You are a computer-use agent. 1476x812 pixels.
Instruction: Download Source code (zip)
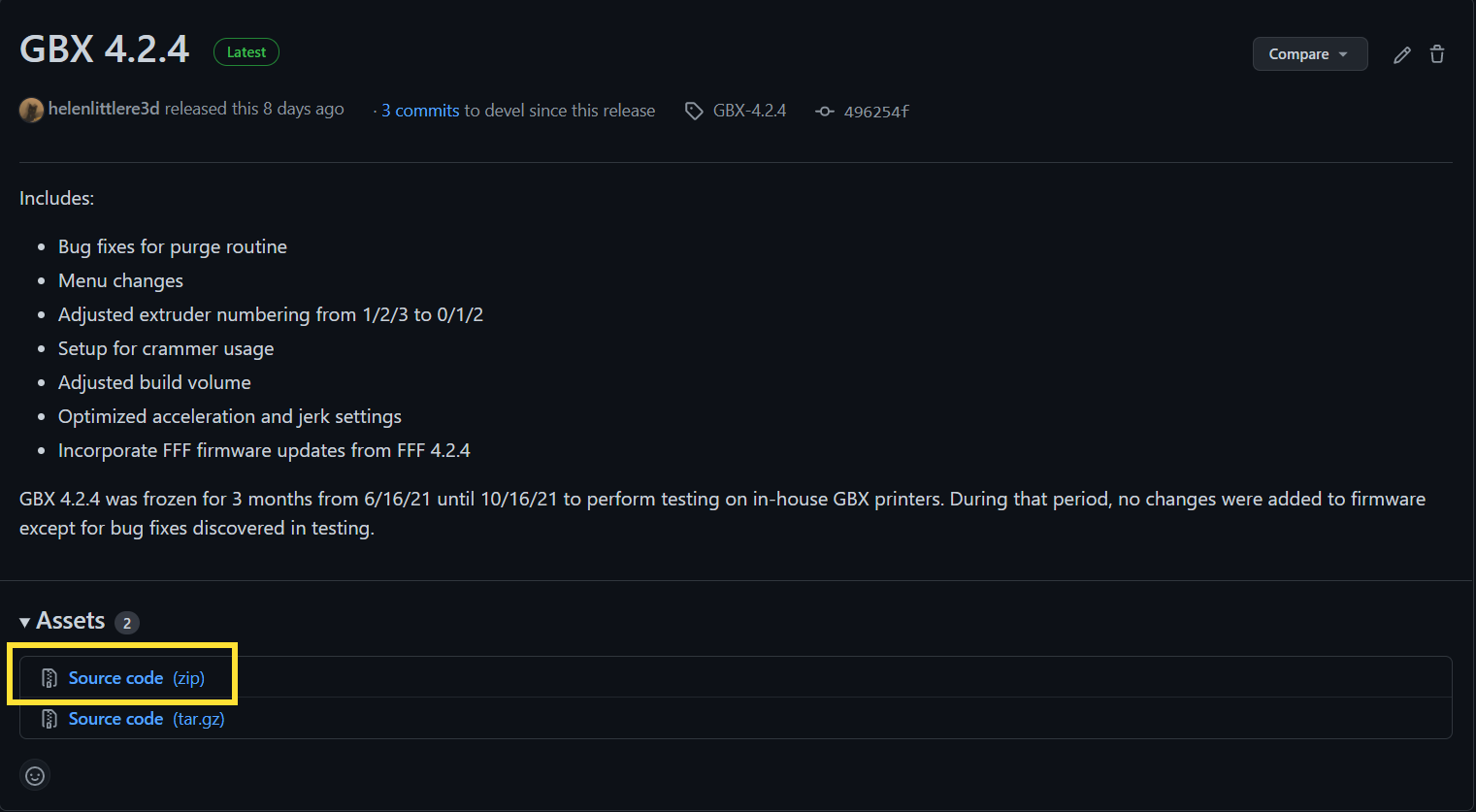click(137, 678)
